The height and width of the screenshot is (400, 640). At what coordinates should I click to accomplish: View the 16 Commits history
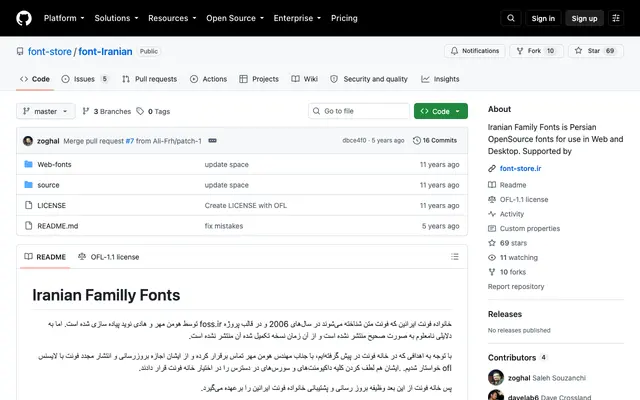(435, 140)
